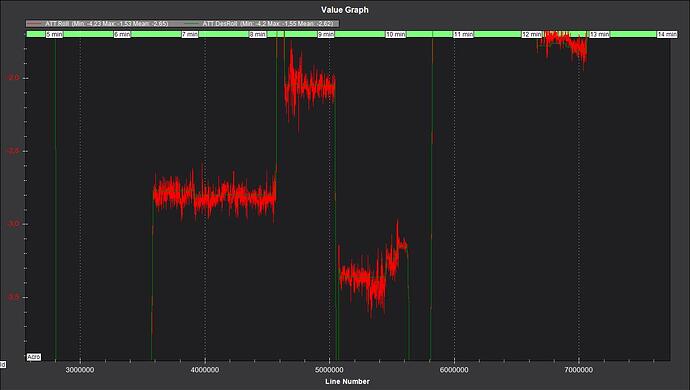Click the -3.5 y-axis tick label
The height and width of the screenshot is (390, 690).
[13, 297]
